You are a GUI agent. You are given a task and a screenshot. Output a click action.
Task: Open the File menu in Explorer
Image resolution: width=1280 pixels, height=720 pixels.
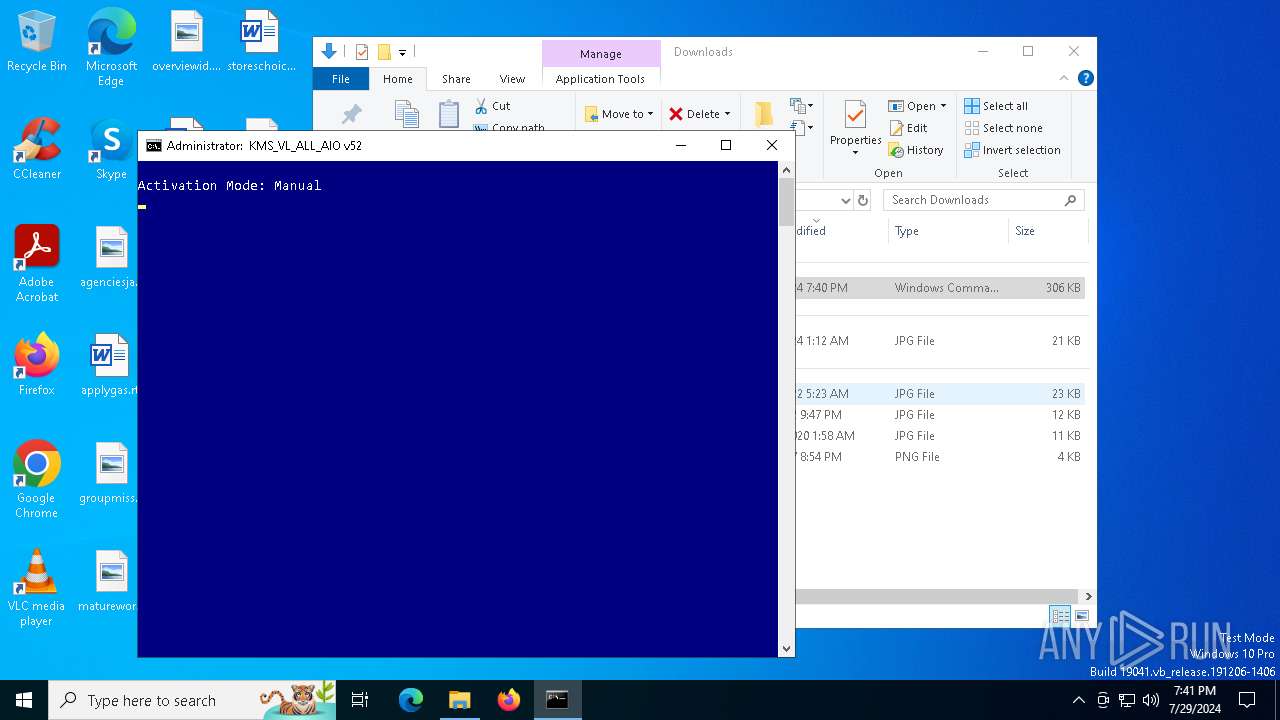coord(341,79)
